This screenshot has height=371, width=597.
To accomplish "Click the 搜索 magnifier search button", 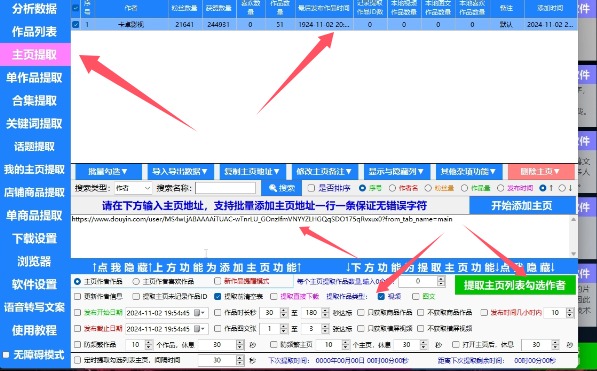I will coord(282,188).
